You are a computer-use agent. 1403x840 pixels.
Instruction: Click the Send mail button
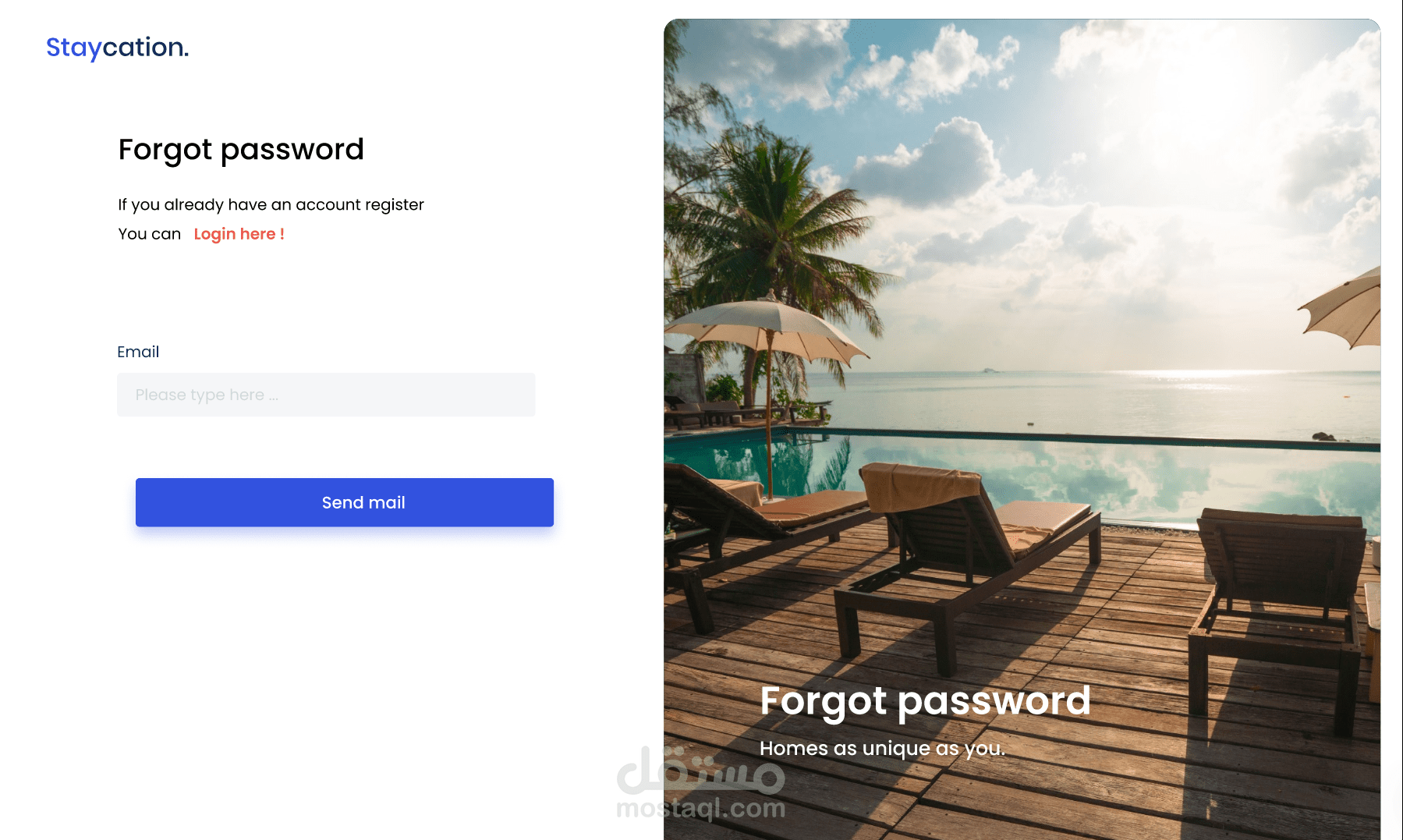point(345,502)
